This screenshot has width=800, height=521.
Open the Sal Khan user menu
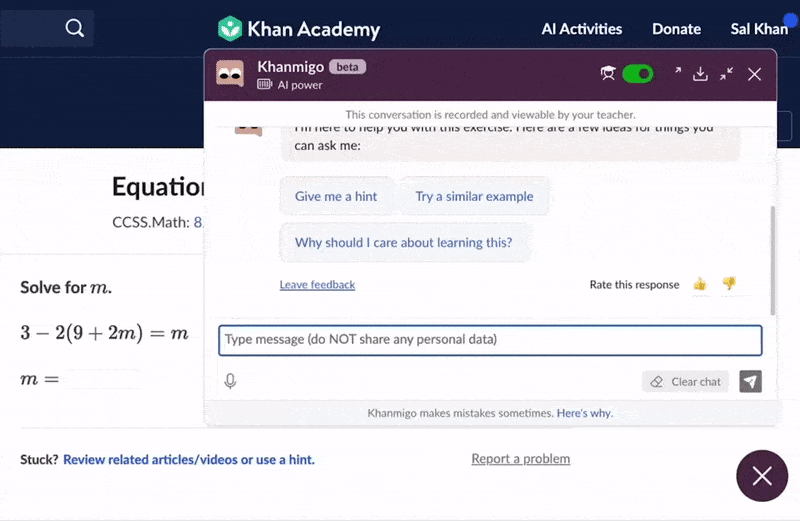[759, 29]
